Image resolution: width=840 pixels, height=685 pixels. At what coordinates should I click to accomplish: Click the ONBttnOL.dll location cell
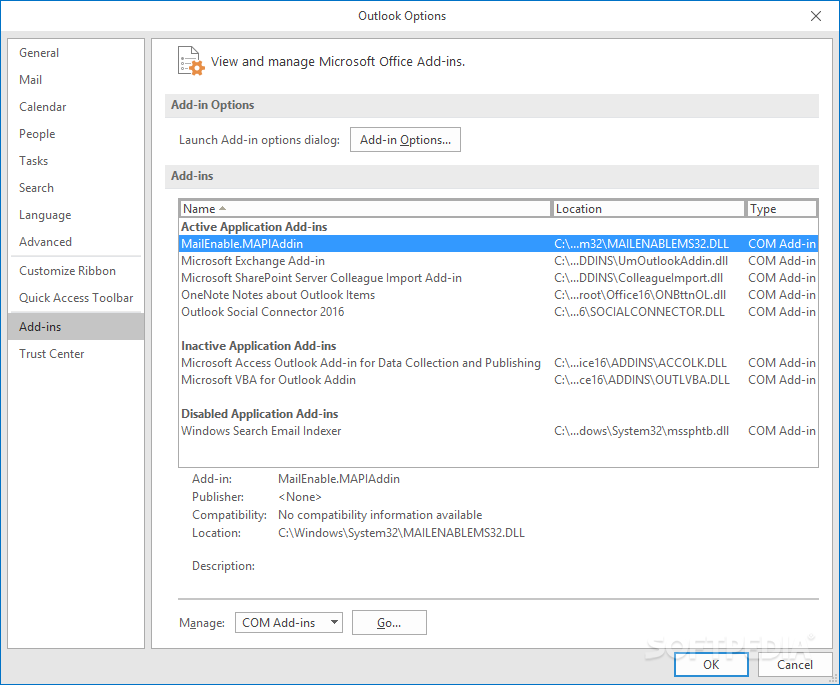(x=640, y=295)
